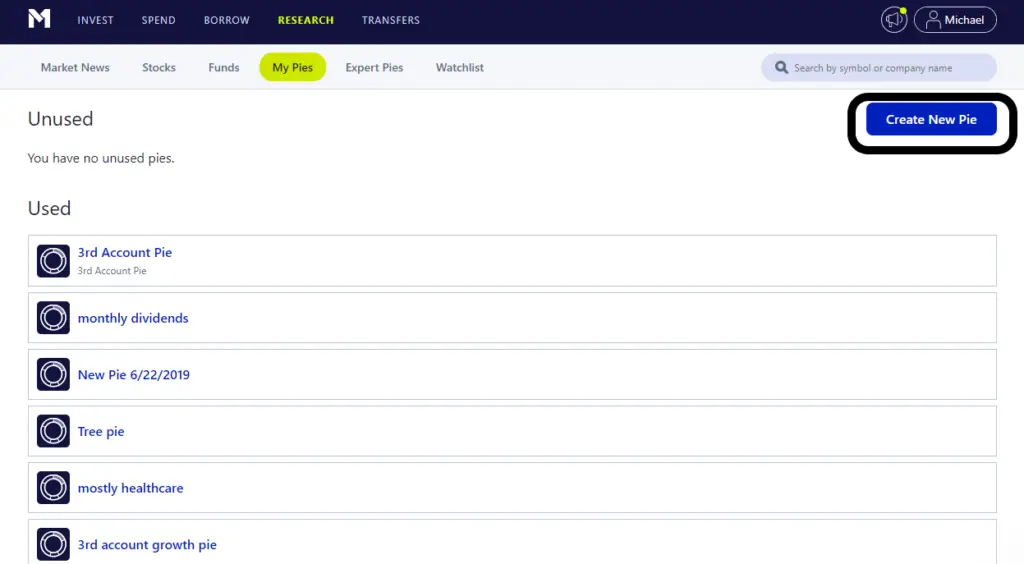Viewport: 1024px width, 564px height.
Task: Open the Borrow section
Action: [x=227, y=20]
